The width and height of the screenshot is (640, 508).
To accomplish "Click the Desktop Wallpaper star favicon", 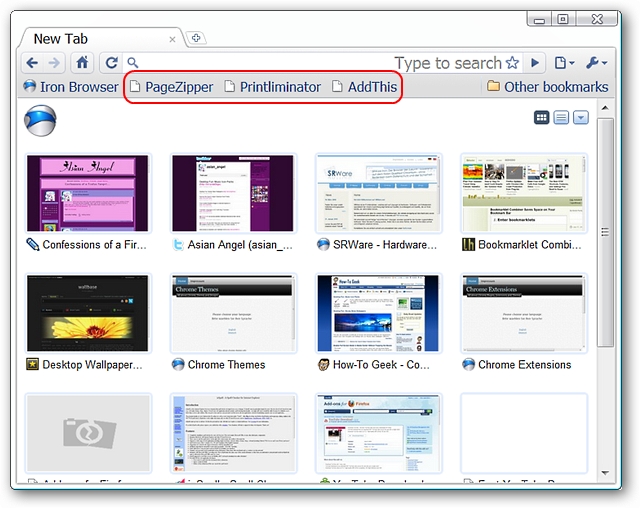I will pyautogui.click(x=32, y=364).
